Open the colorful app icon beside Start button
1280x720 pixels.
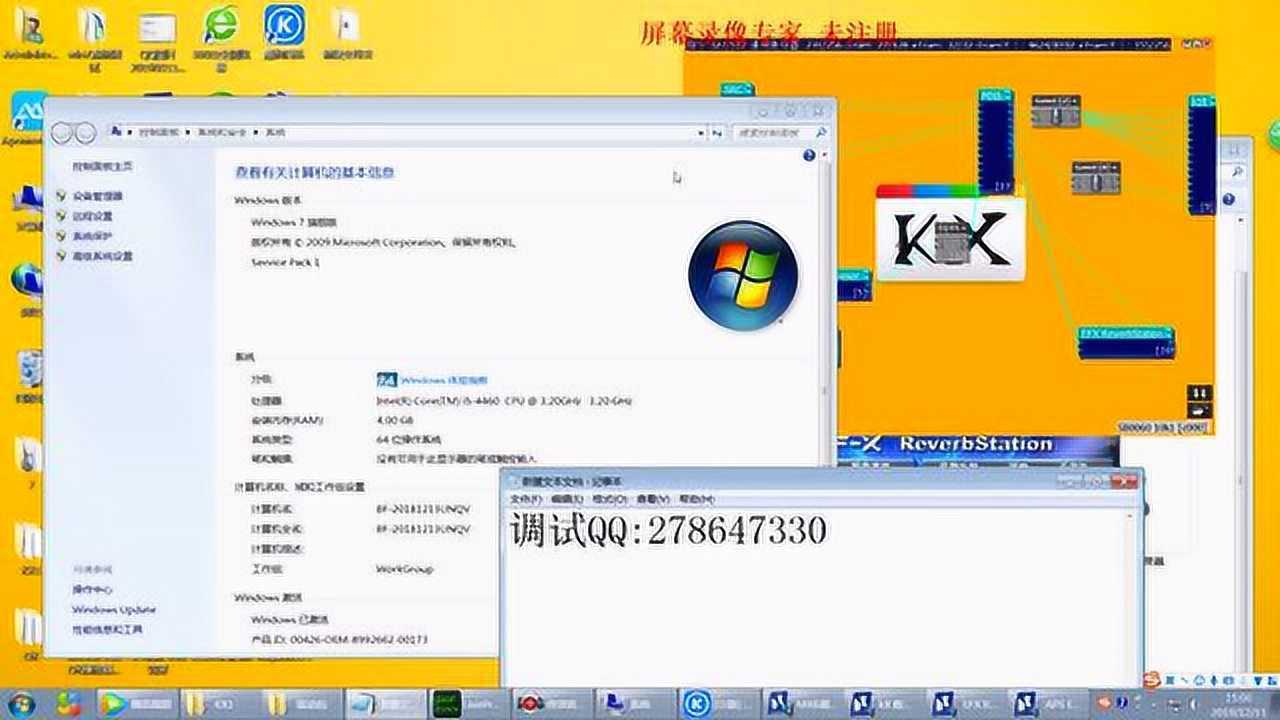(68, 703)
